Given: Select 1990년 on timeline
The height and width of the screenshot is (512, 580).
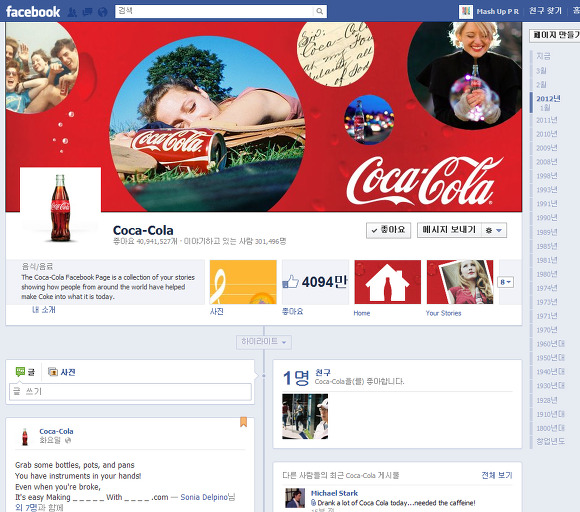Looking at the screenshot, I should point(547,218).
